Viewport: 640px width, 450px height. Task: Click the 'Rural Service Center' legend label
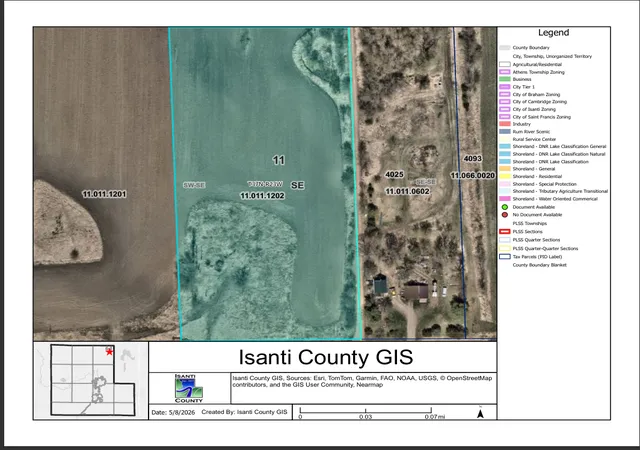pyautogui.click(x=534, y=139)
